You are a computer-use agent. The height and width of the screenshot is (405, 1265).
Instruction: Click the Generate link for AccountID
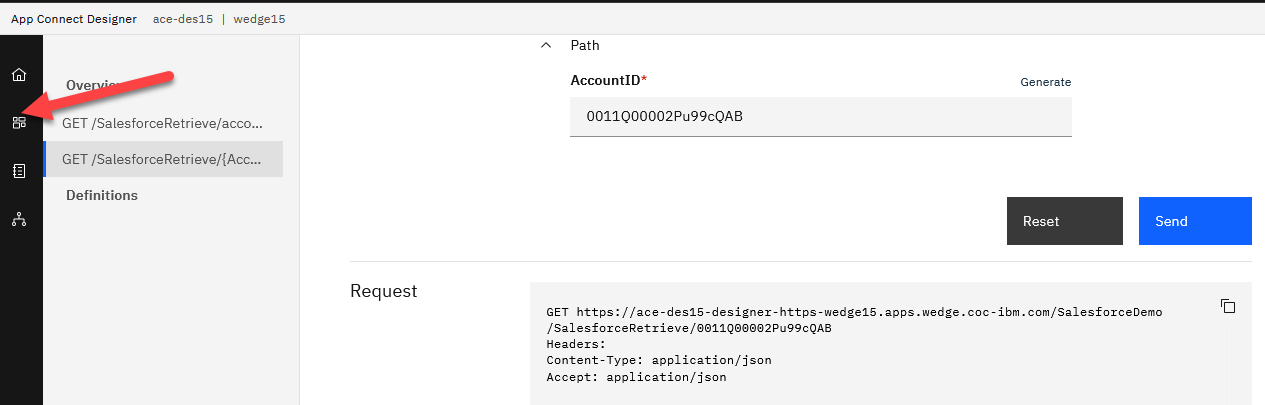coord(1045,82)
